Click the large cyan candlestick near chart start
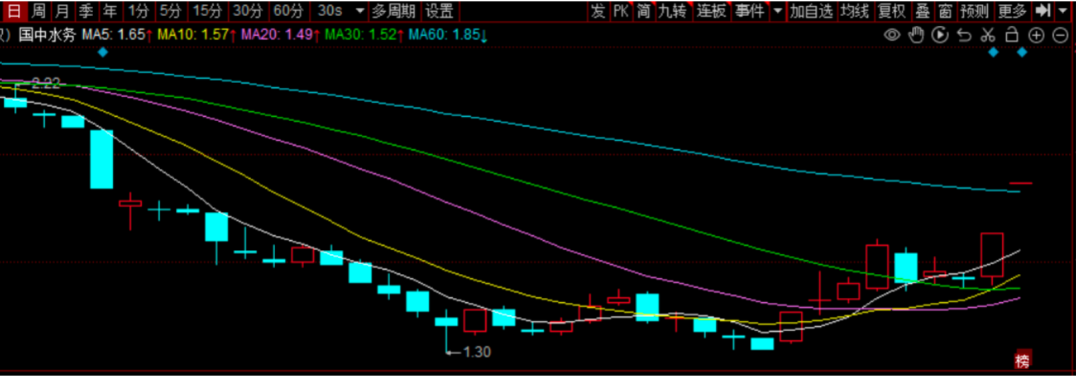 coord(101,159)
